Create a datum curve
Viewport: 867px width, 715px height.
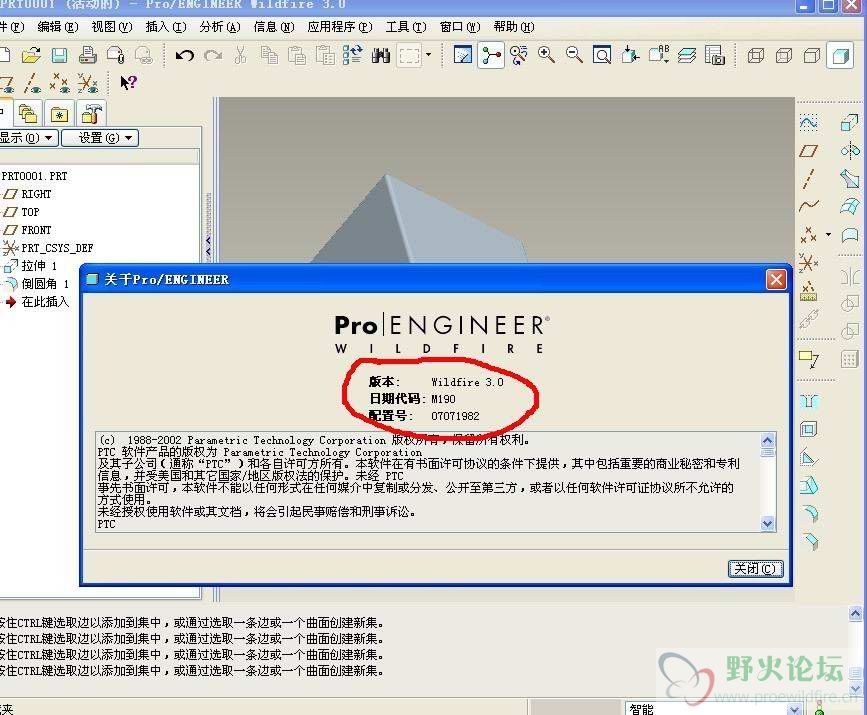click(808, 206)
